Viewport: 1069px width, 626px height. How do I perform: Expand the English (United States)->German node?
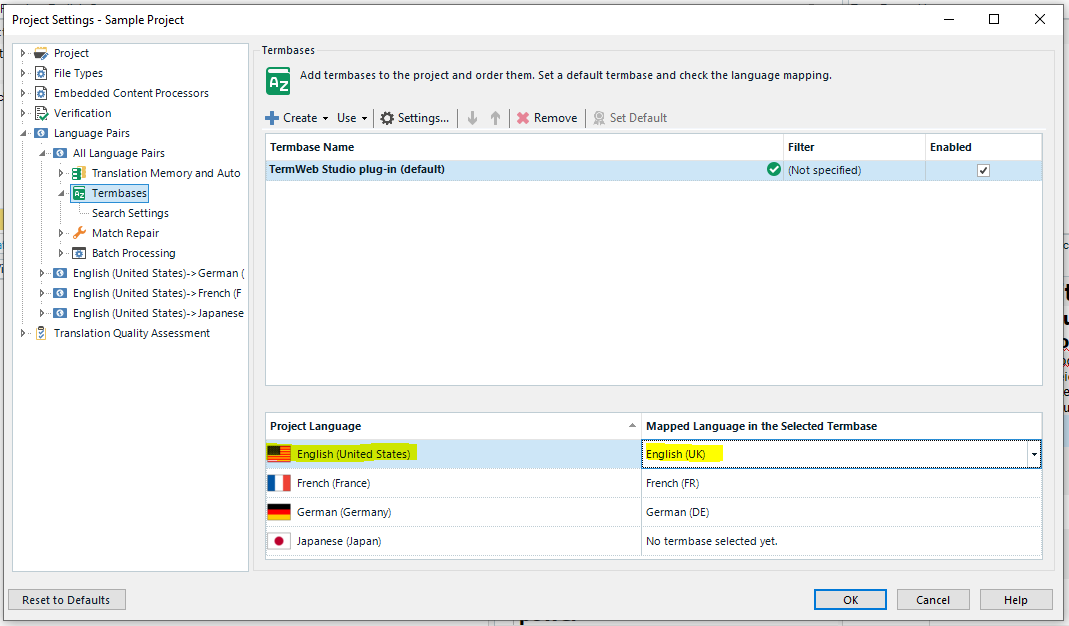coord(41,272)
